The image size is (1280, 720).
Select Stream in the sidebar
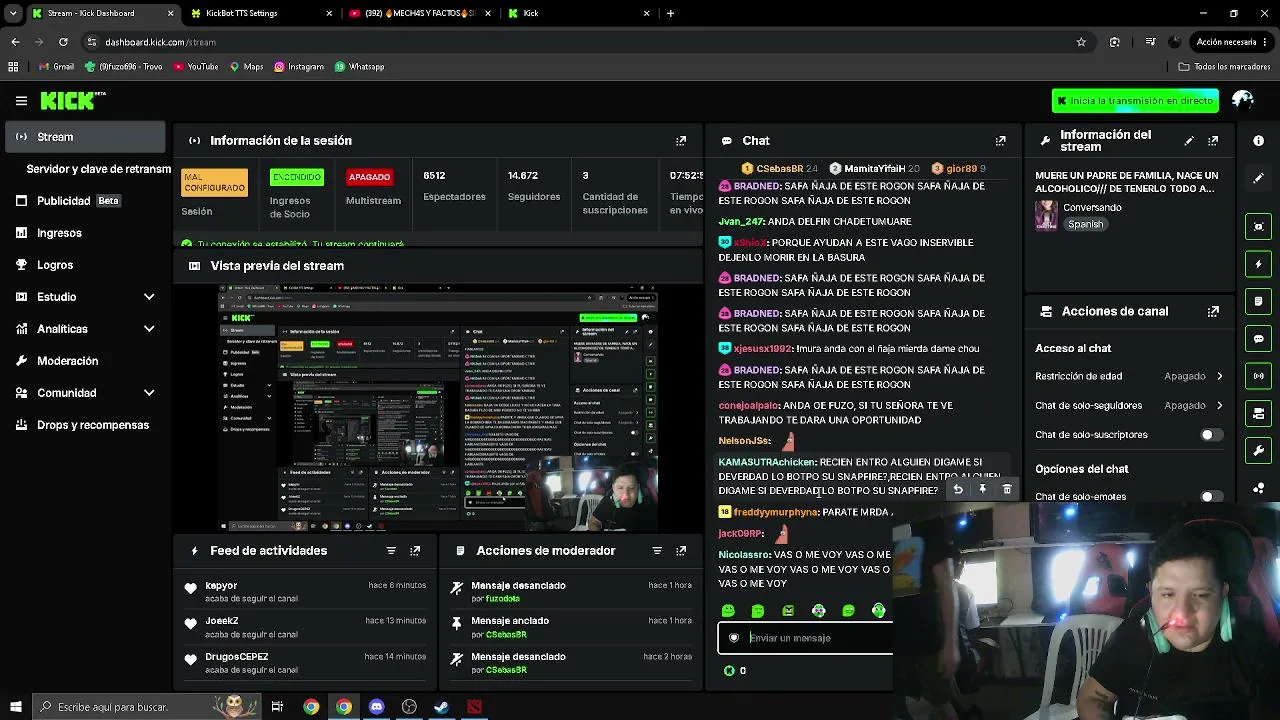(x=86, y=137)
